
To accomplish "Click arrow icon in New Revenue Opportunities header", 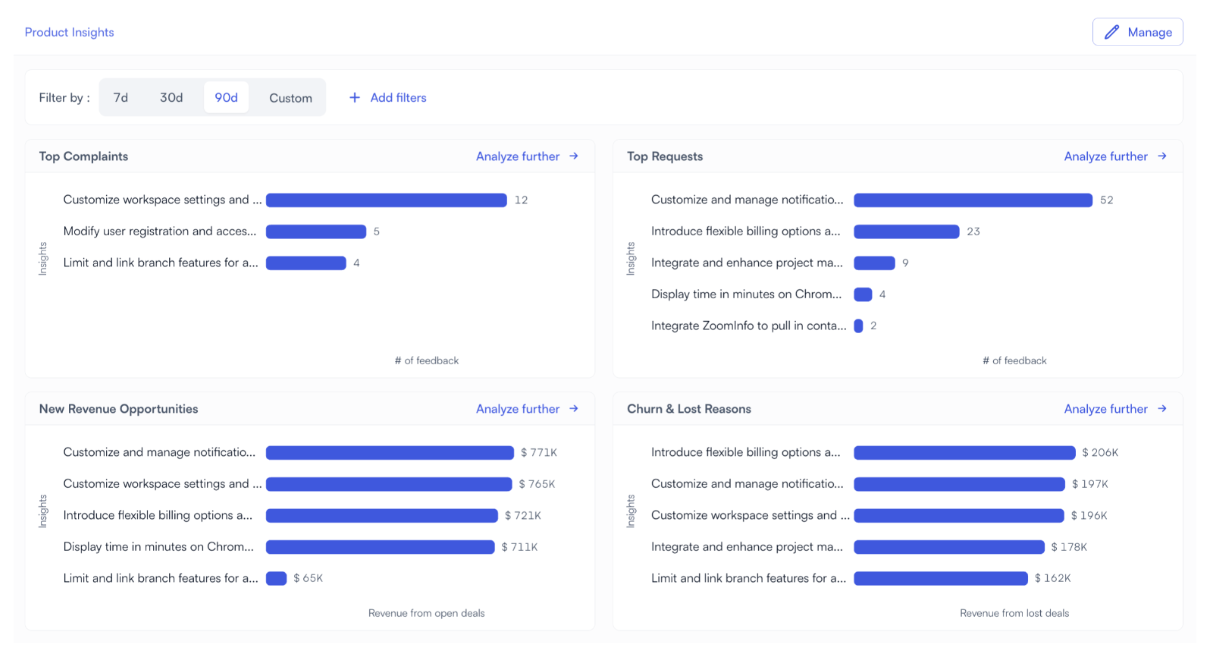I will click(x=574, y=409).
